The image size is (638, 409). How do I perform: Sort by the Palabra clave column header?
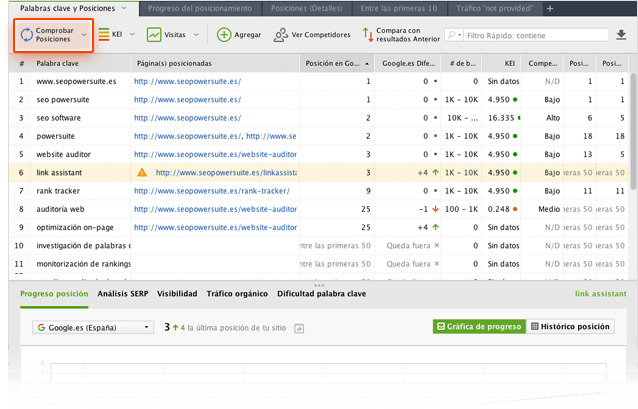pyautogui.click(x=80, y=62)
